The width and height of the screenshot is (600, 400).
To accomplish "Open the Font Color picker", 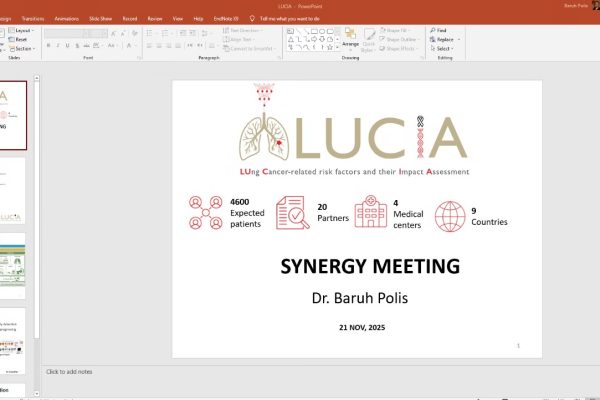I will tap(130, 46).
